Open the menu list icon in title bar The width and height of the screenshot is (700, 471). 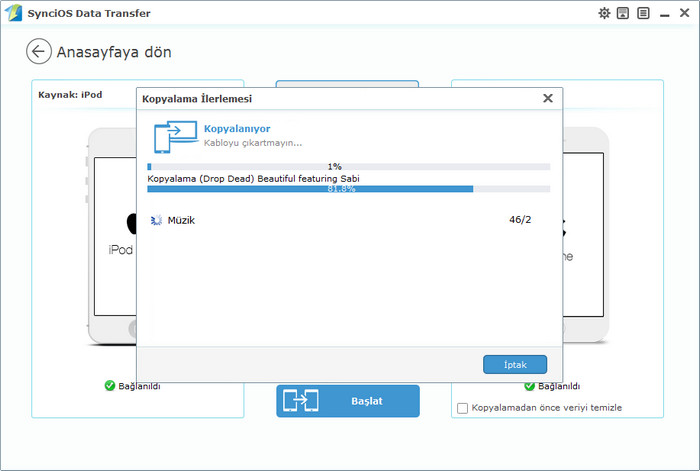(x=643, y=13)
